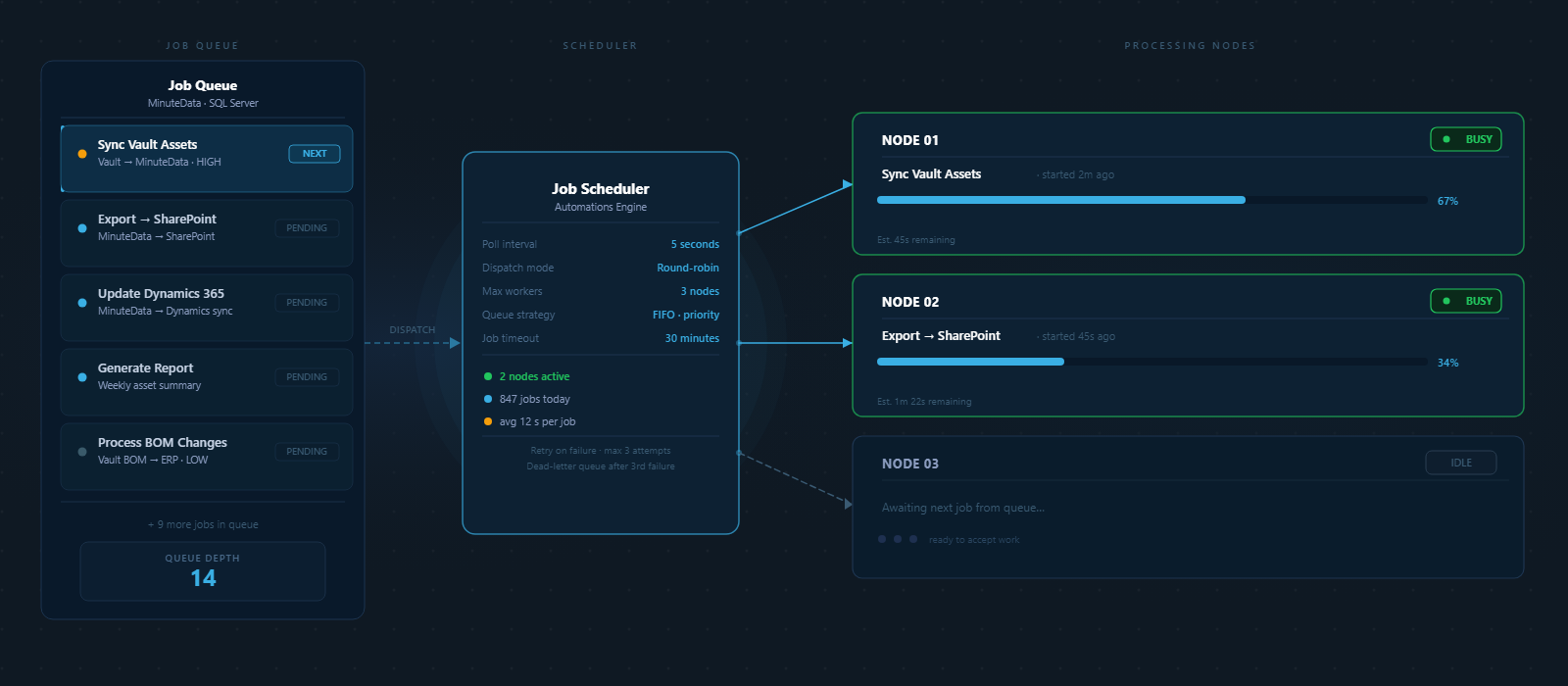Click gray status dot of Process BOM Changes

click(82, 452)
